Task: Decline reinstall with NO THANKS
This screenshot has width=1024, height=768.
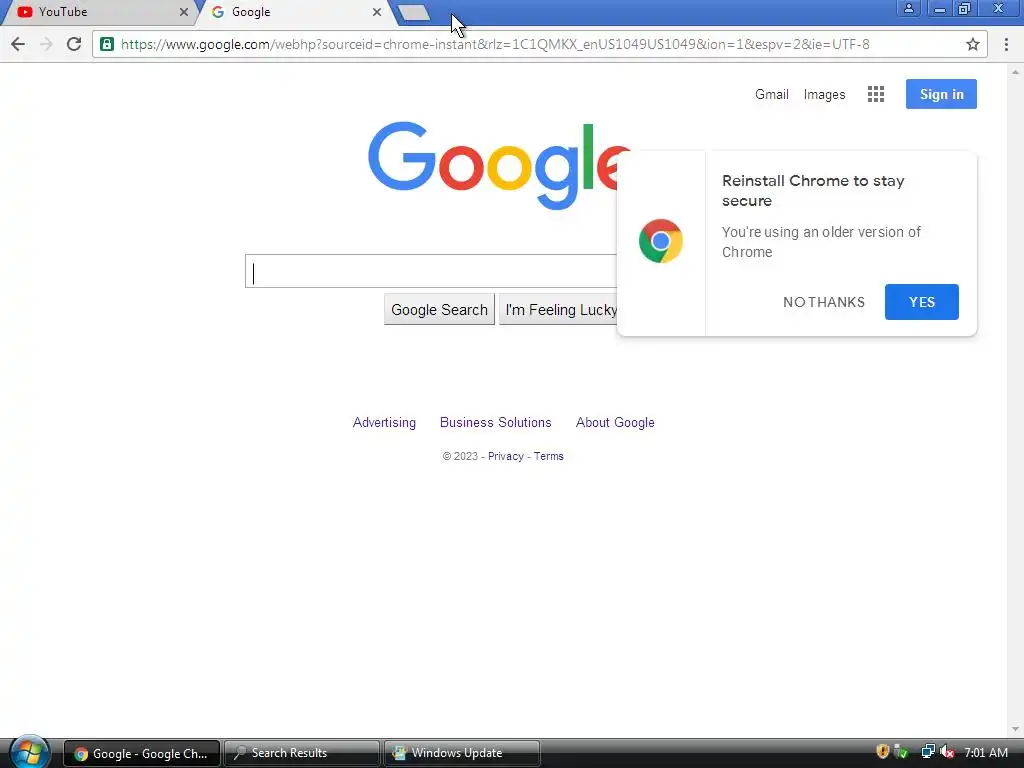Action: [x=824, y=302]
